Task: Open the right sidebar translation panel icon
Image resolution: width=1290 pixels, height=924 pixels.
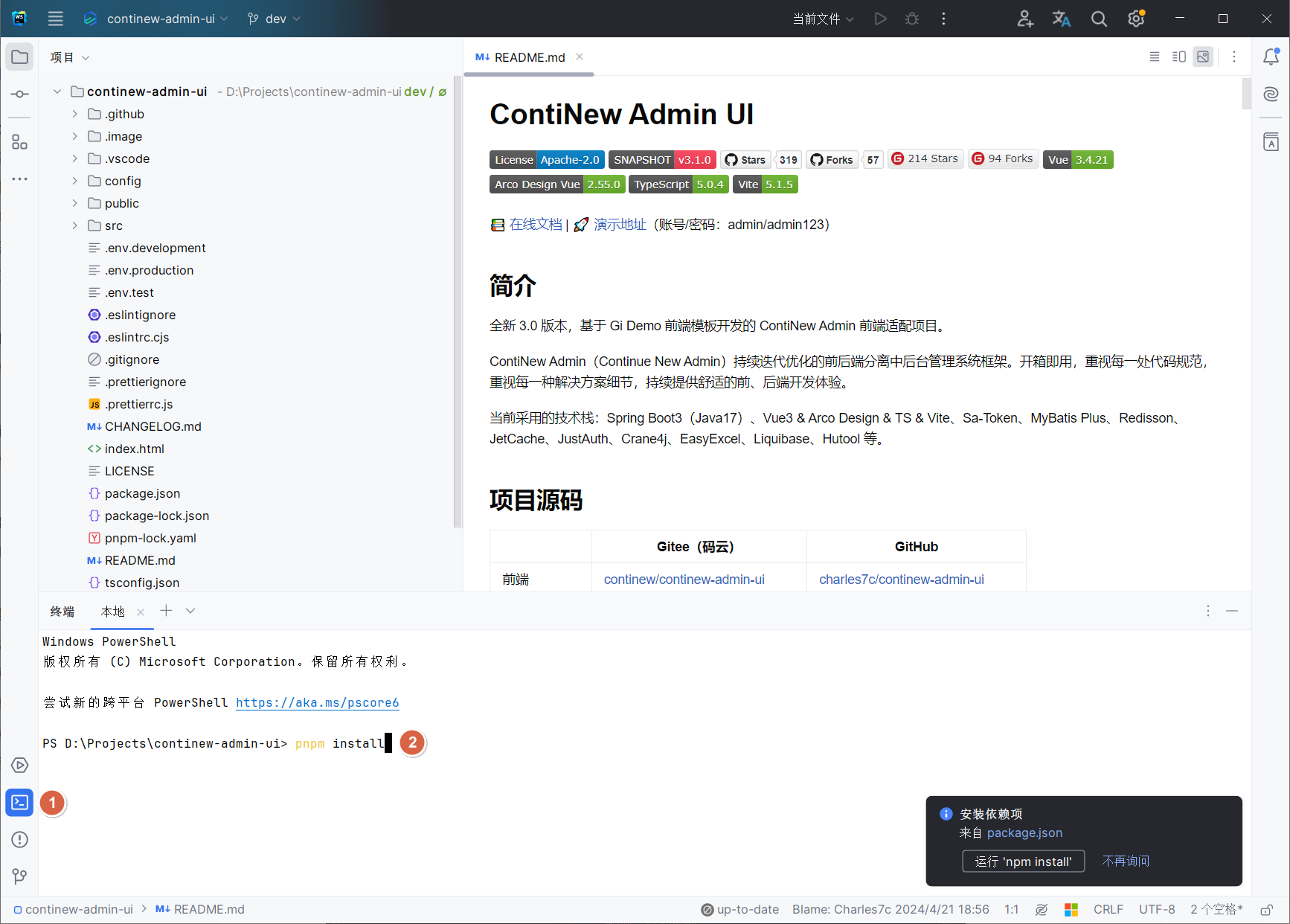Action: pos(1271,142)
